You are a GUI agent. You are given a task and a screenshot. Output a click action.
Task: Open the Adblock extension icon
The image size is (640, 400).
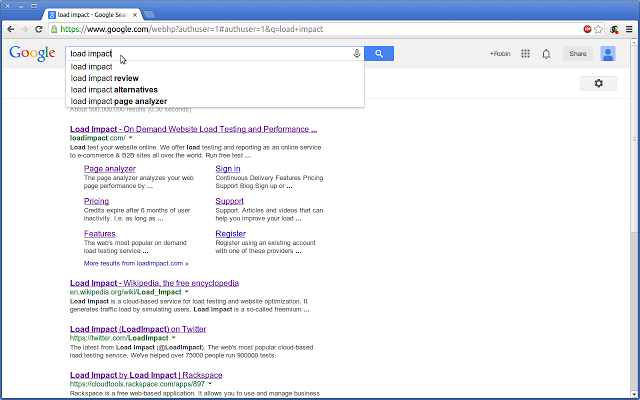coord(587,29)
